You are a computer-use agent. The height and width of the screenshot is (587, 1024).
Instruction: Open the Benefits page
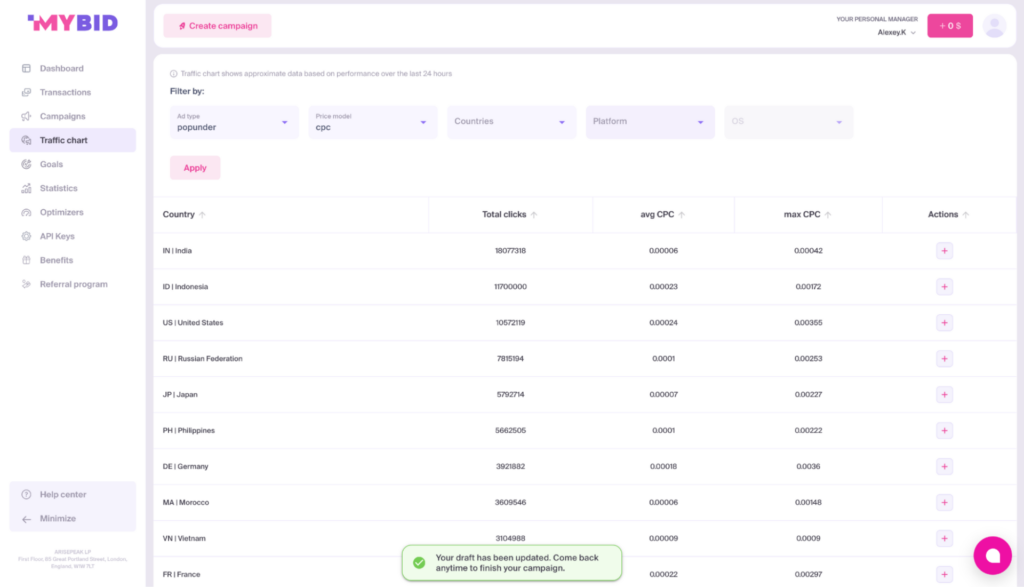[72, 260]
